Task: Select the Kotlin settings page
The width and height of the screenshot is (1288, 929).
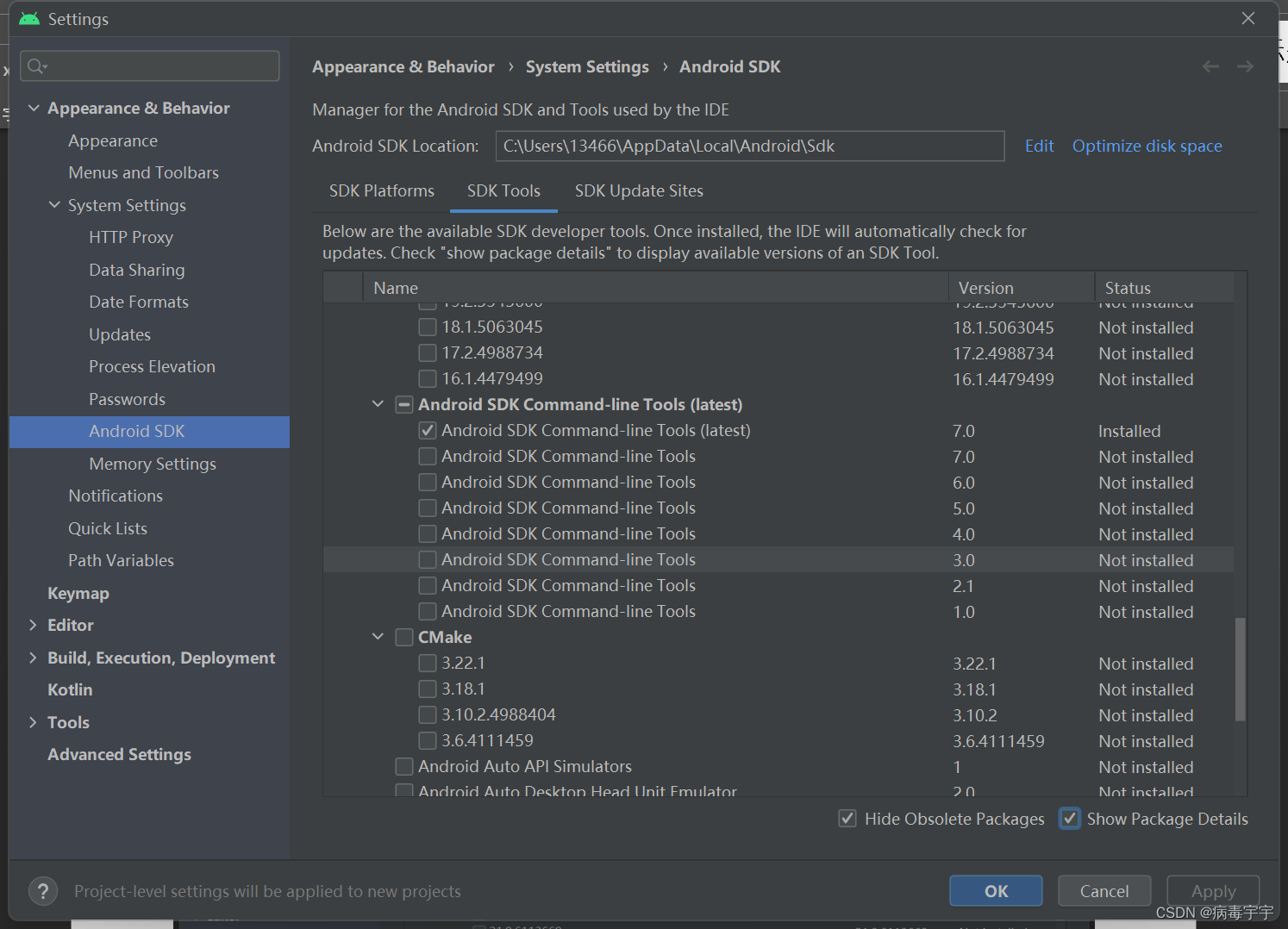Action: [x=70, y=689]
